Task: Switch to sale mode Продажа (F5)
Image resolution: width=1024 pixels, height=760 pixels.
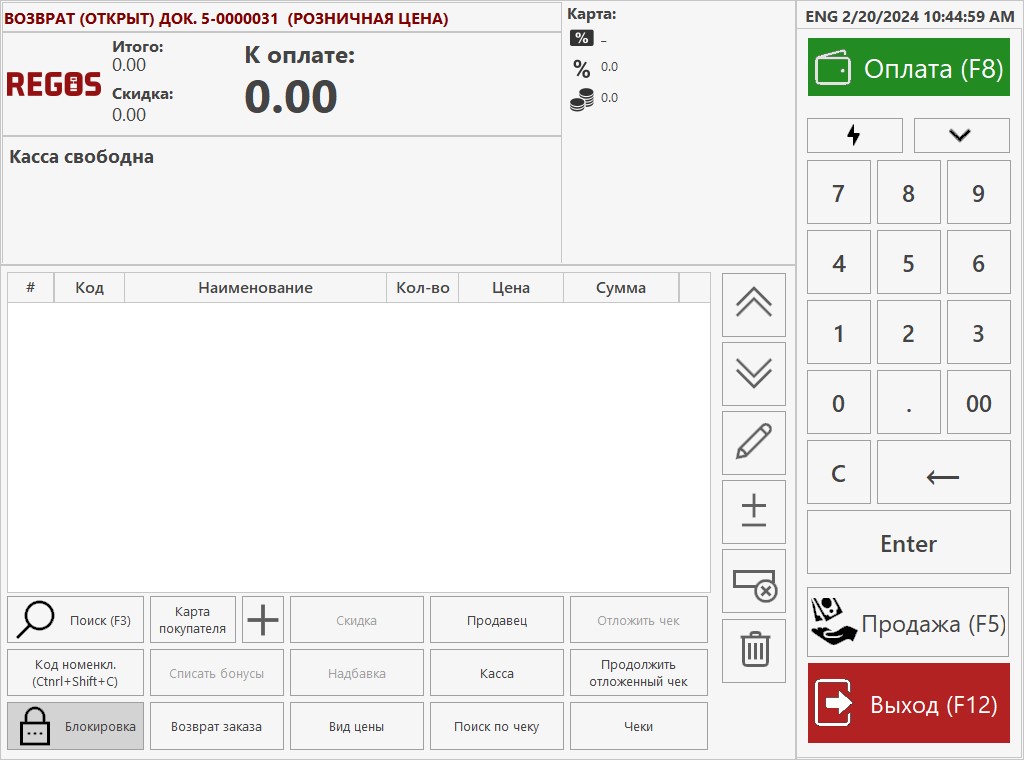Action: point(908,623)
